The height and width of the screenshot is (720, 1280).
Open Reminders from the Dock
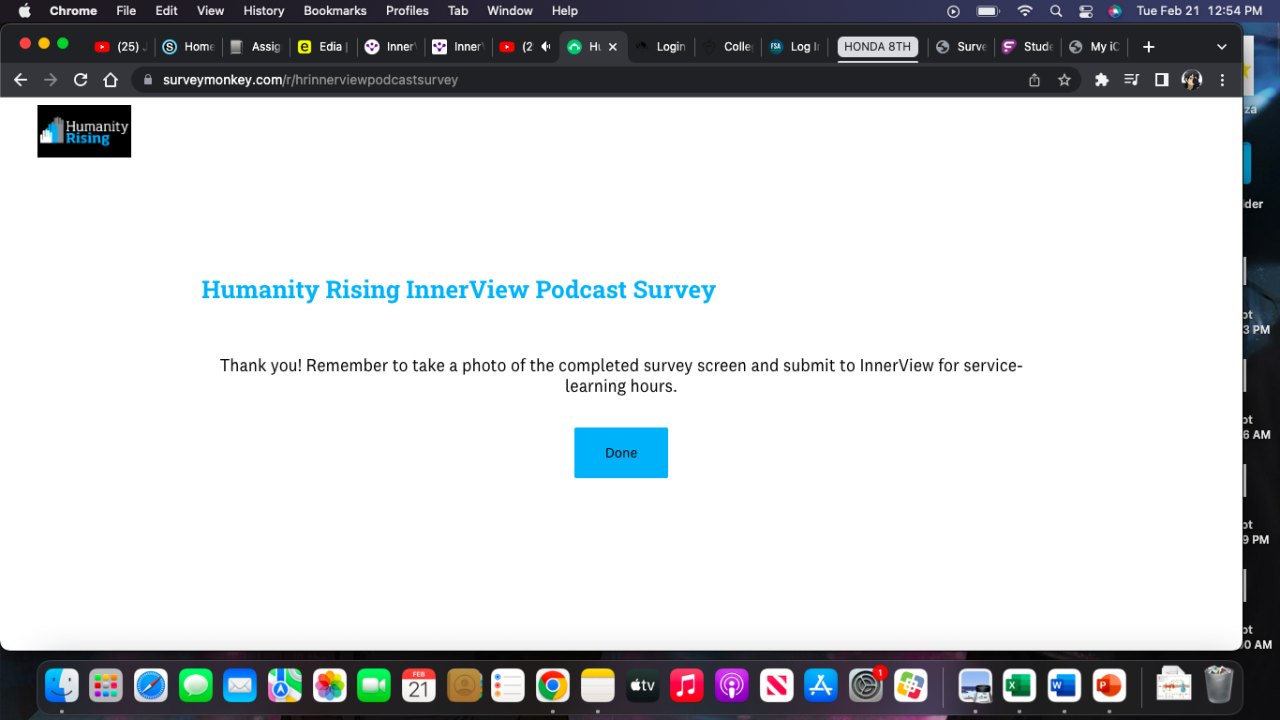508,685
